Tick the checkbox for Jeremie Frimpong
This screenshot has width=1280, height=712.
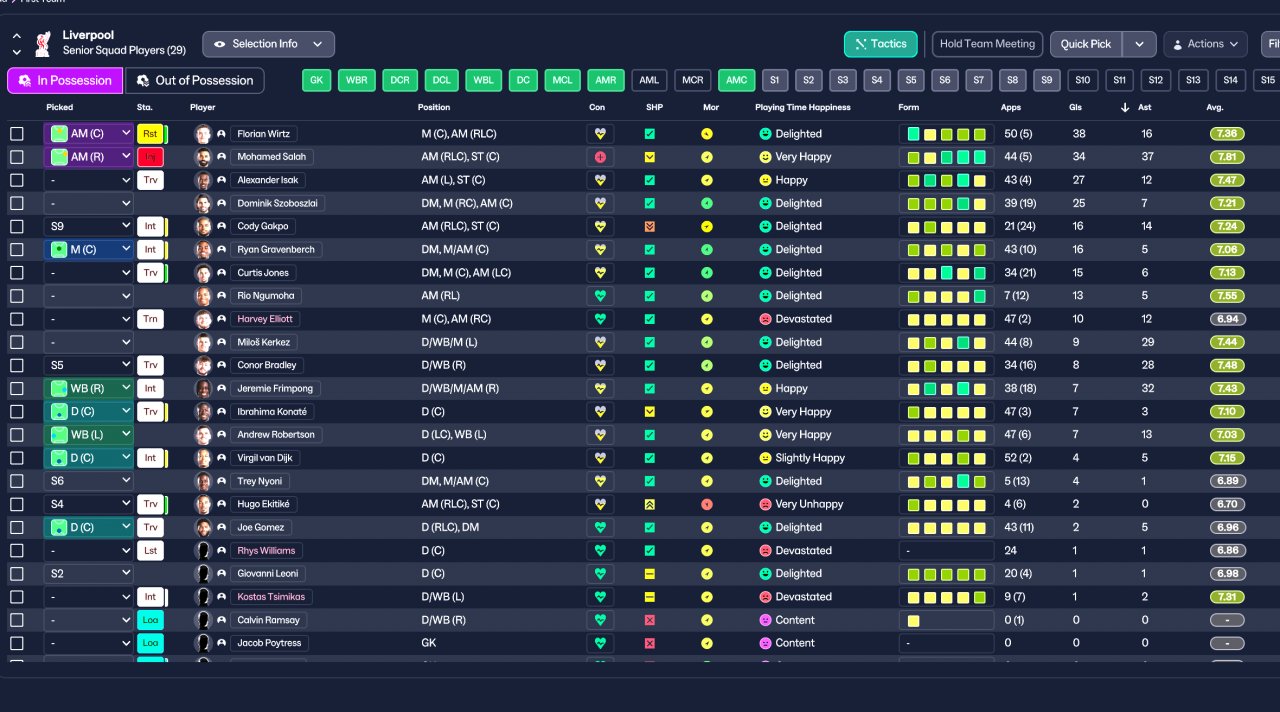[x=17, y=389]
